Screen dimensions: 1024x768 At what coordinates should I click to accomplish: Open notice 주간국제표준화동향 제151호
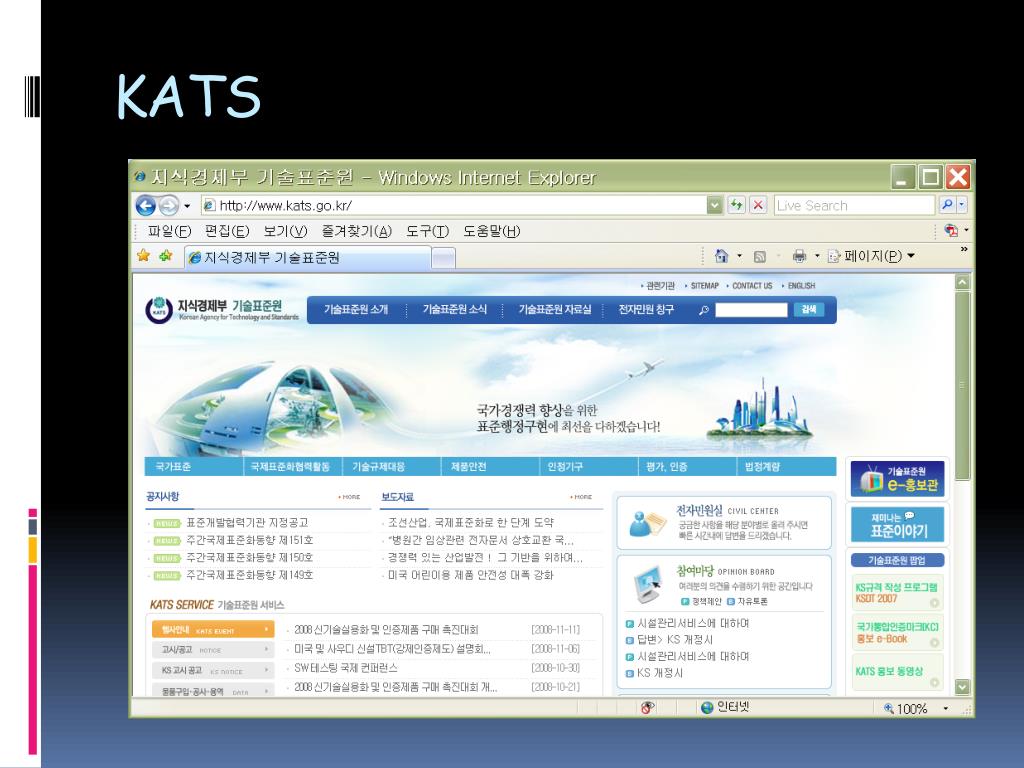pos(249,540)
